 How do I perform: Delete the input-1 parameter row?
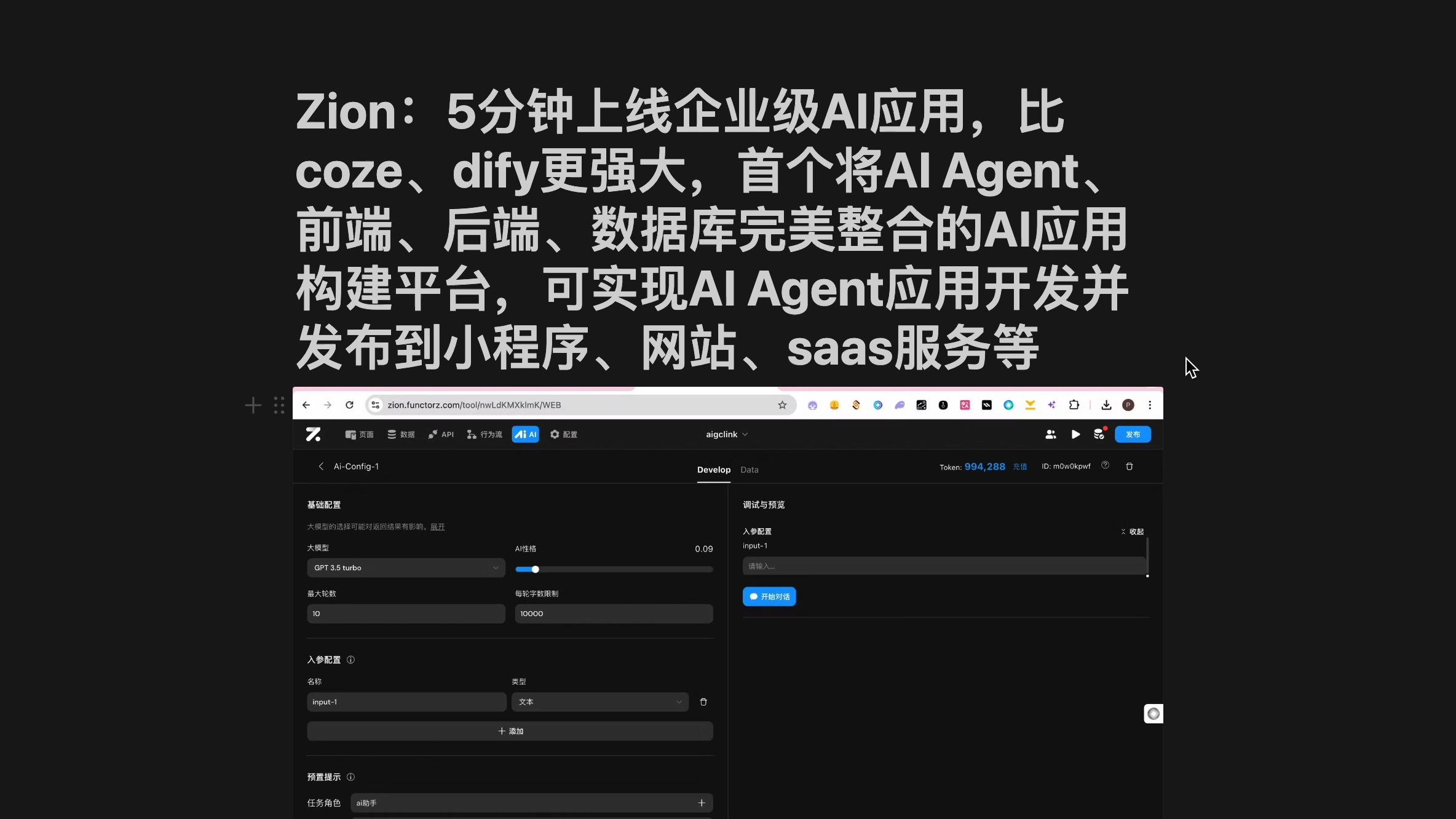(x=703, y=702)
